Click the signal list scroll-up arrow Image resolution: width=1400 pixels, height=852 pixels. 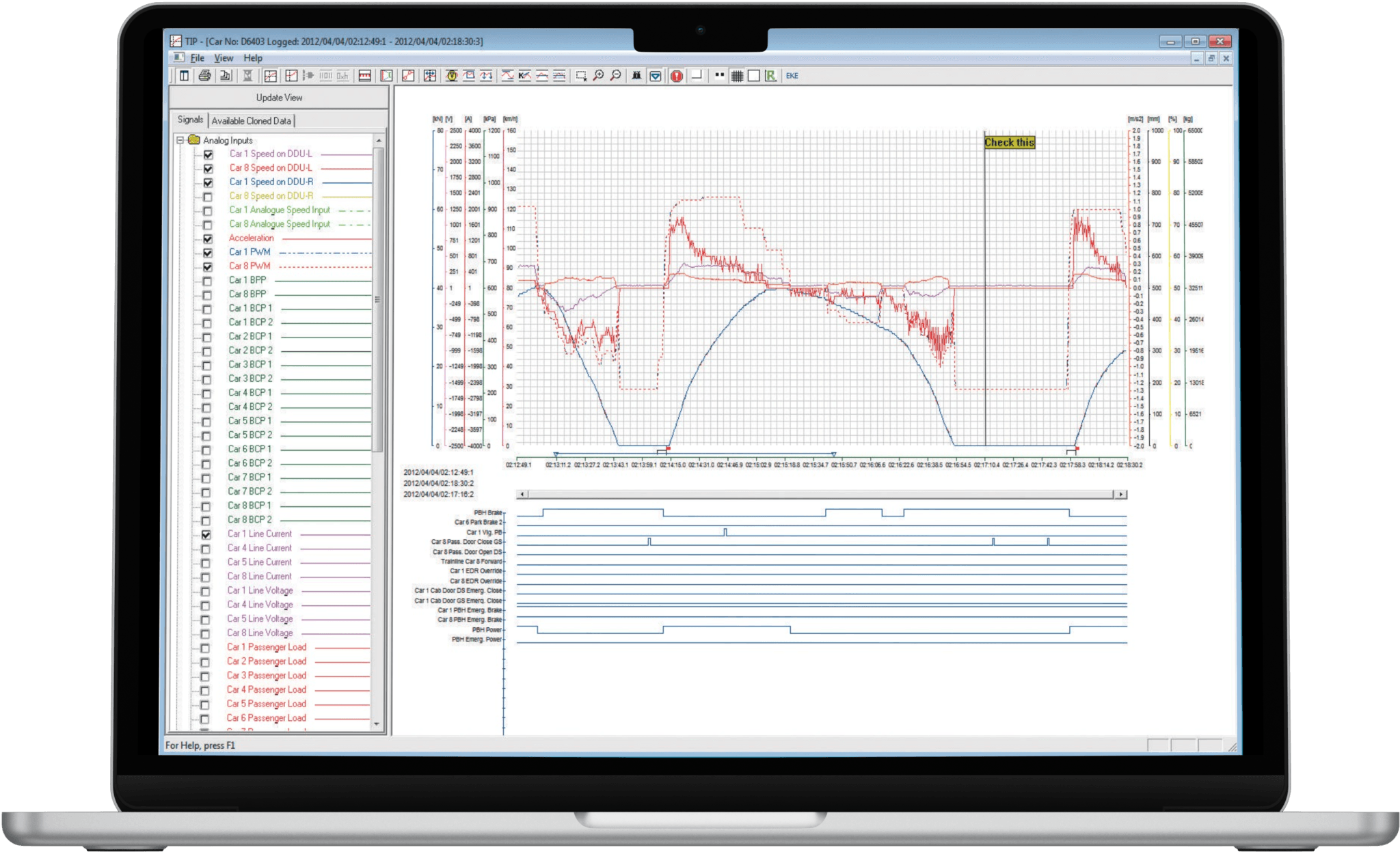[x=379, y=140]
